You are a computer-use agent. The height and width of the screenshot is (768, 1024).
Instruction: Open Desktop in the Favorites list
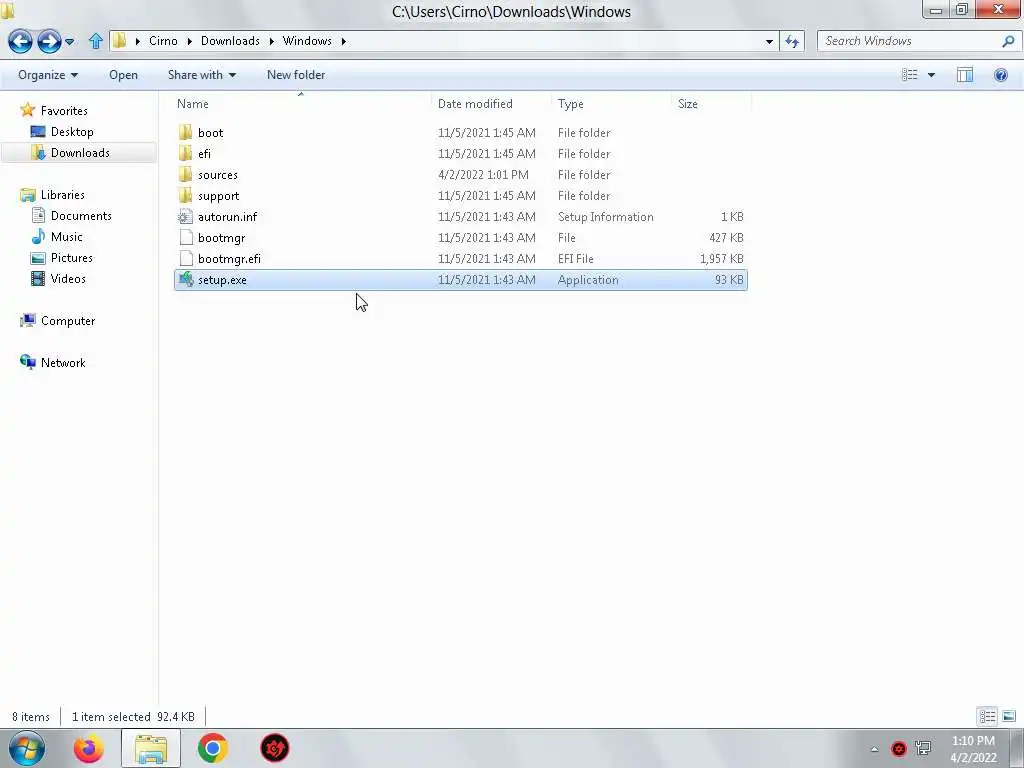pos(72,131)
